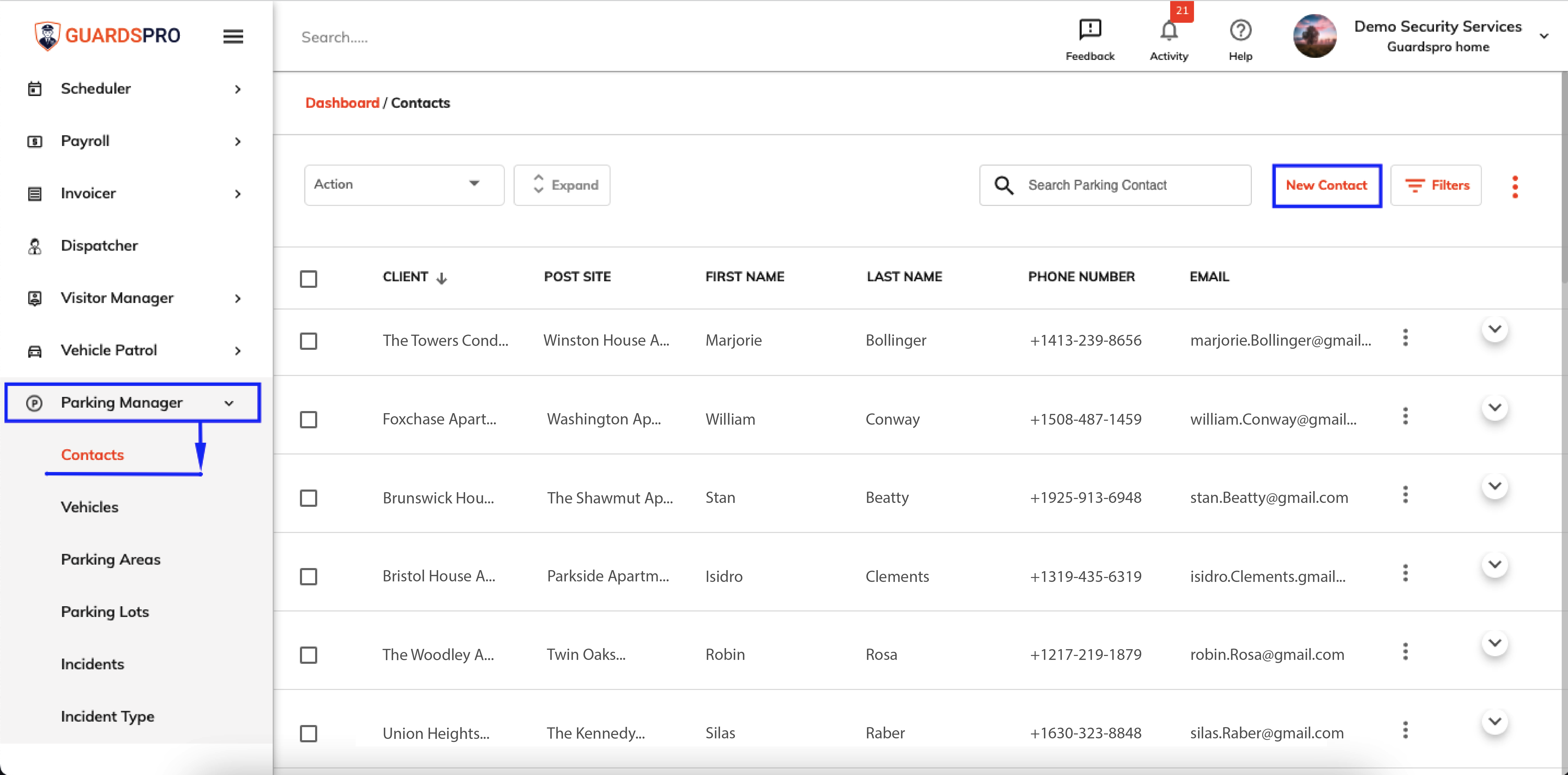Click phone number +1925-913-6948

click(1085, 498)
